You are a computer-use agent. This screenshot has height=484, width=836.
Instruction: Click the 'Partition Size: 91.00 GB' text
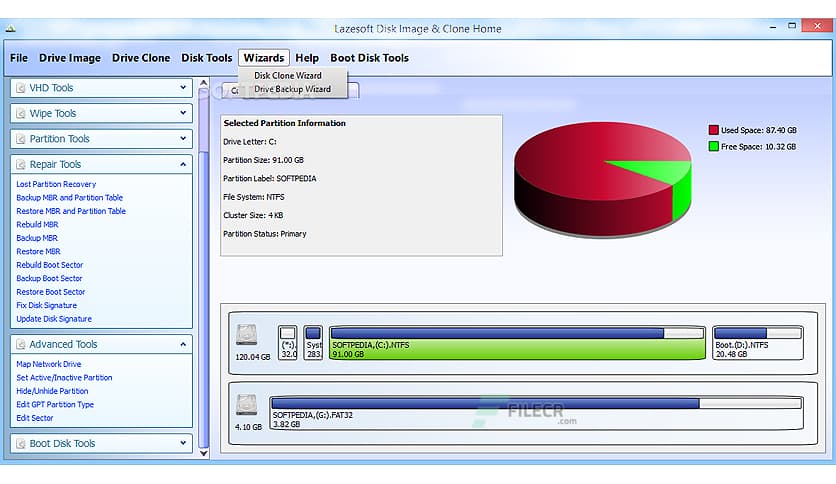click(x=263, y=160)
